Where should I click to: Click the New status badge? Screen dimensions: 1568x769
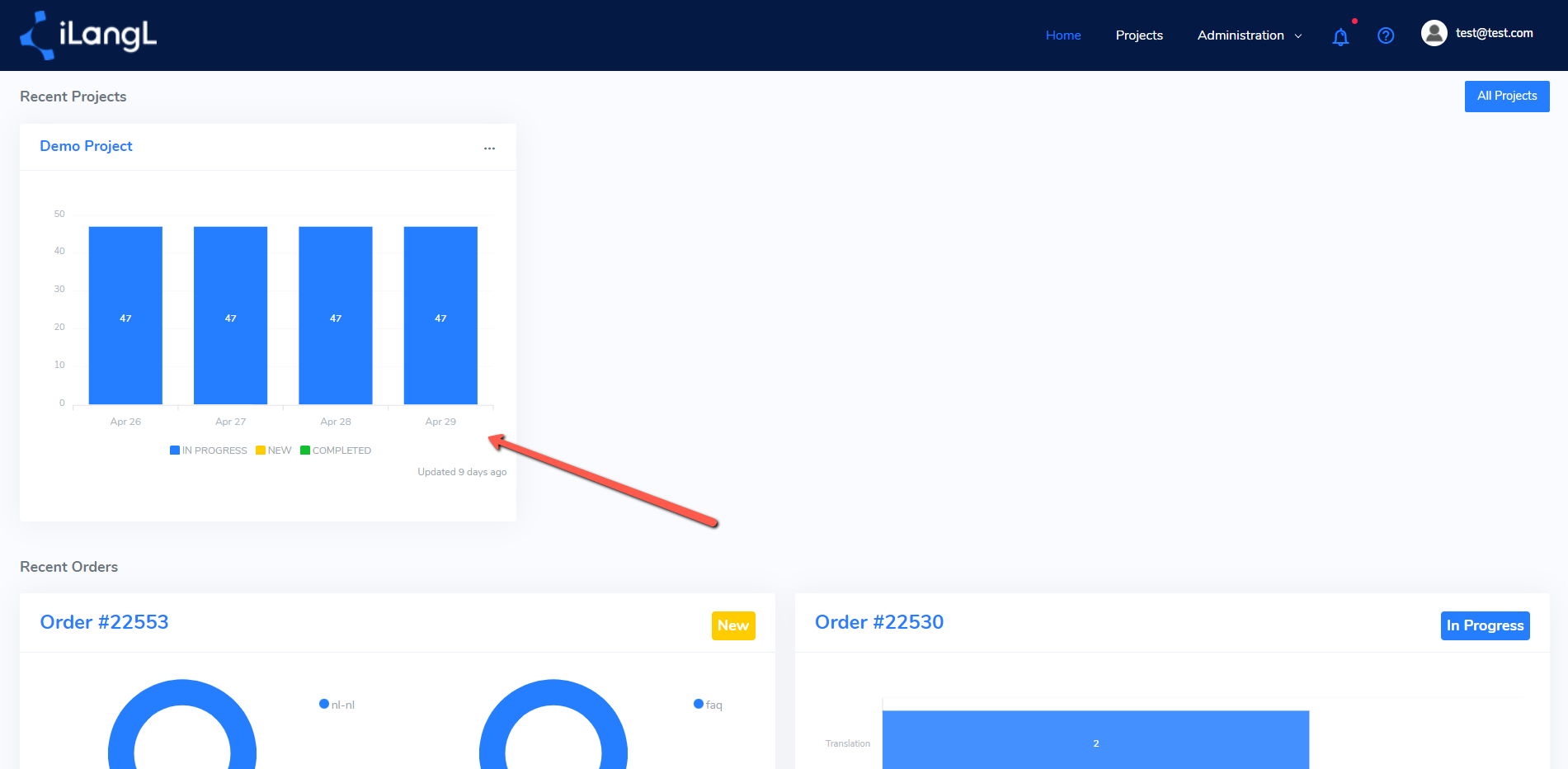(733, 625)
